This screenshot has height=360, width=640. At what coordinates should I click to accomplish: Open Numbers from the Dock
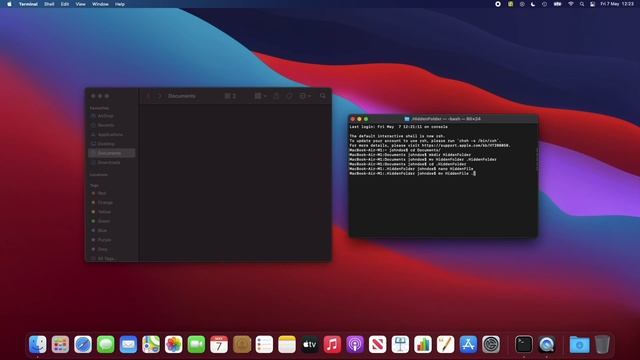423,344
